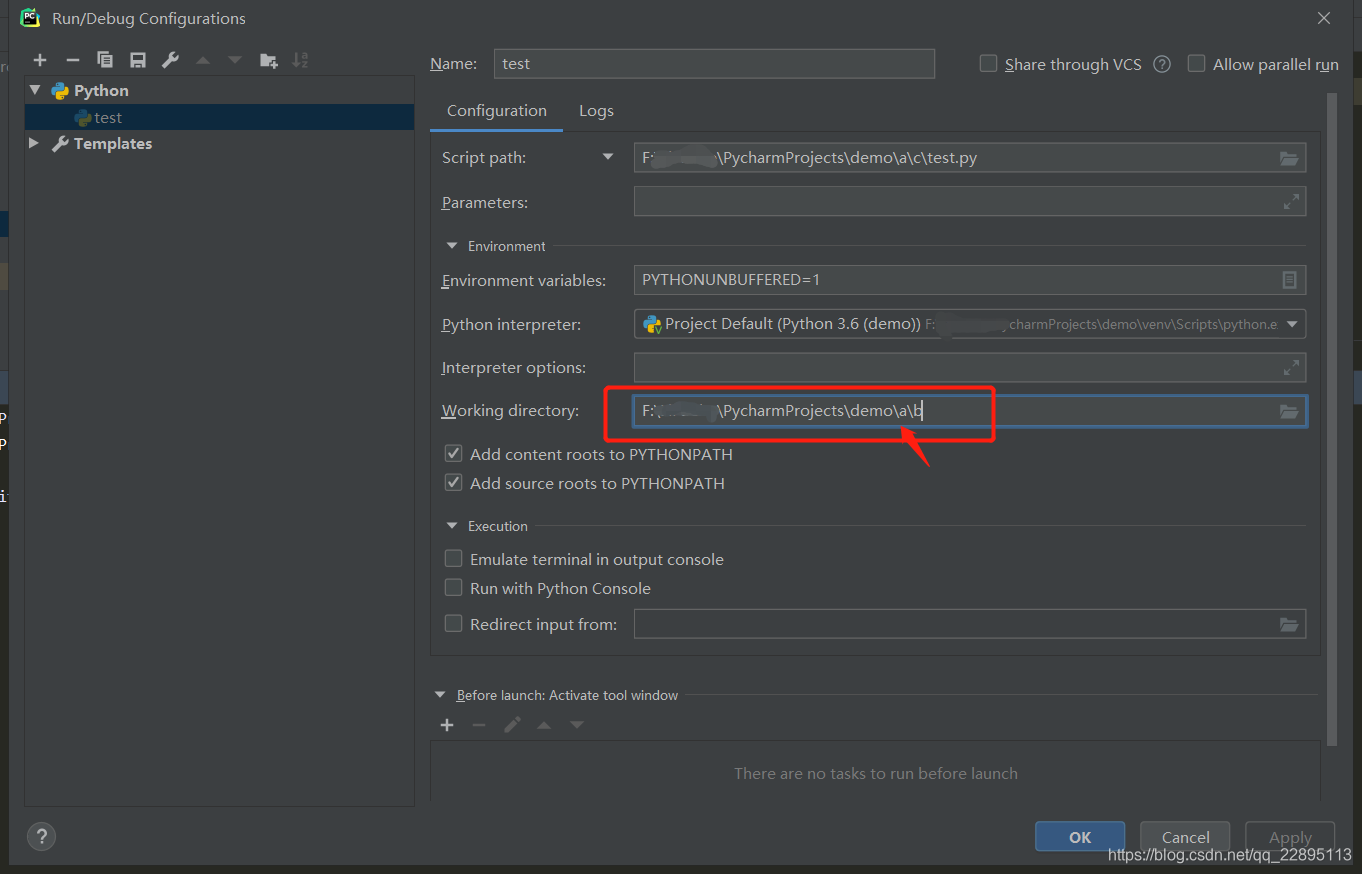Screen dimensions: 1362x874
Task: Uncheck Add source roots to PYTHONPATH
Action: pos(453,483)
